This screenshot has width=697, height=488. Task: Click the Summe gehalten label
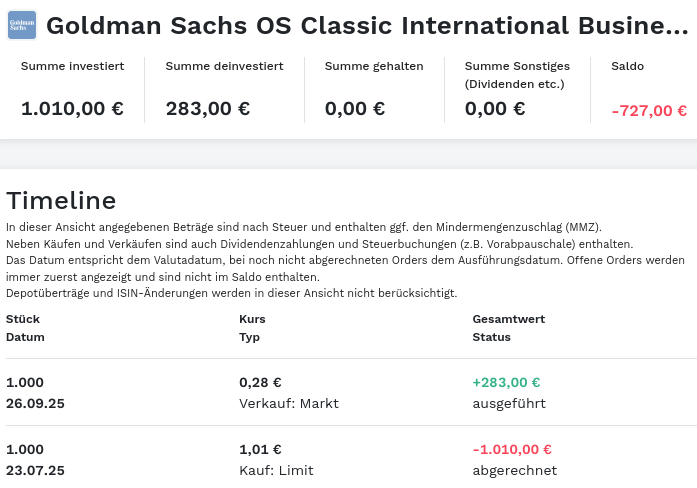374,66
